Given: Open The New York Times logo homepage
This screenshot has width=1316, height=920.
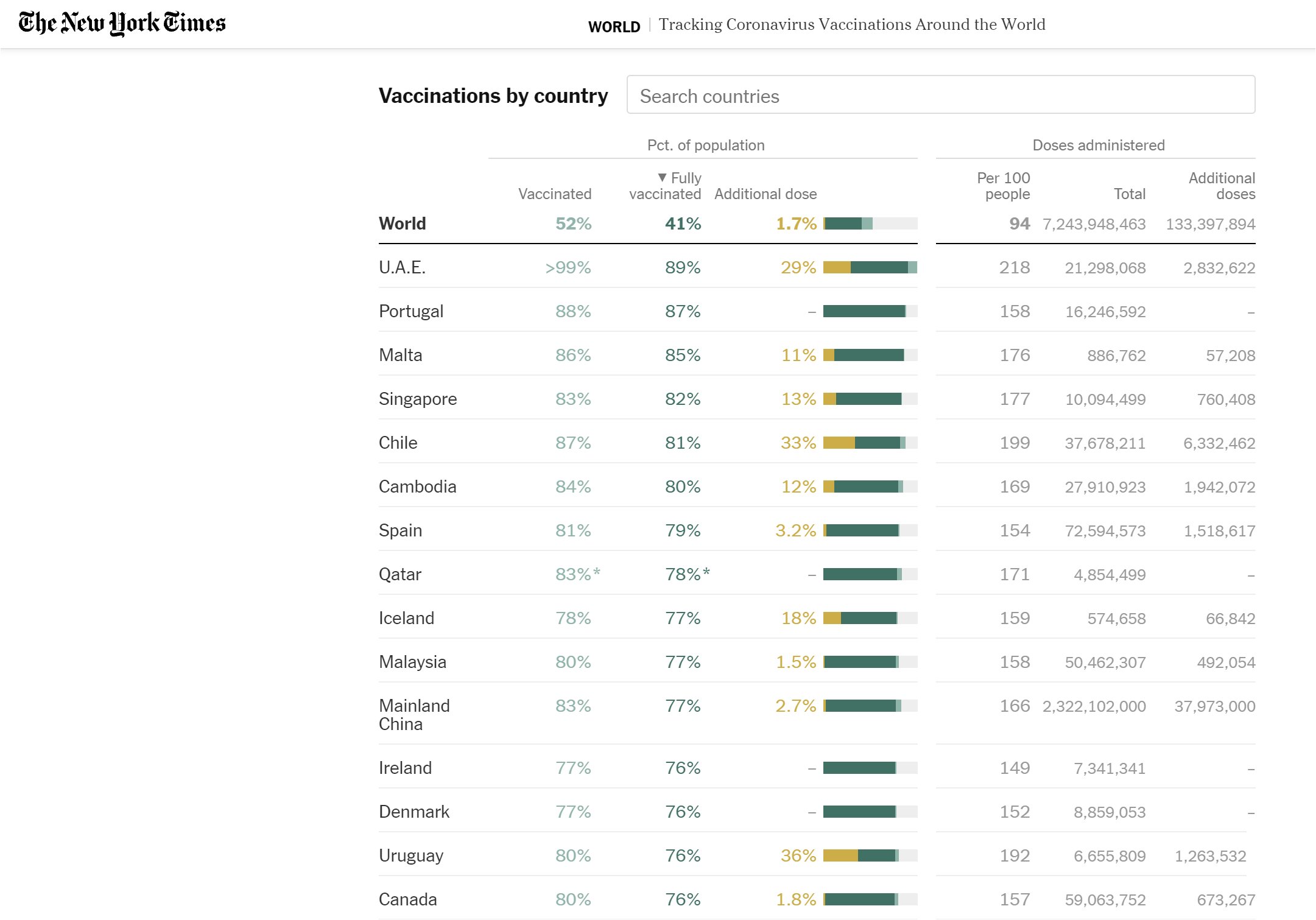Looking at the screenshot, I should pyautogui.click(x=122, y=23).
